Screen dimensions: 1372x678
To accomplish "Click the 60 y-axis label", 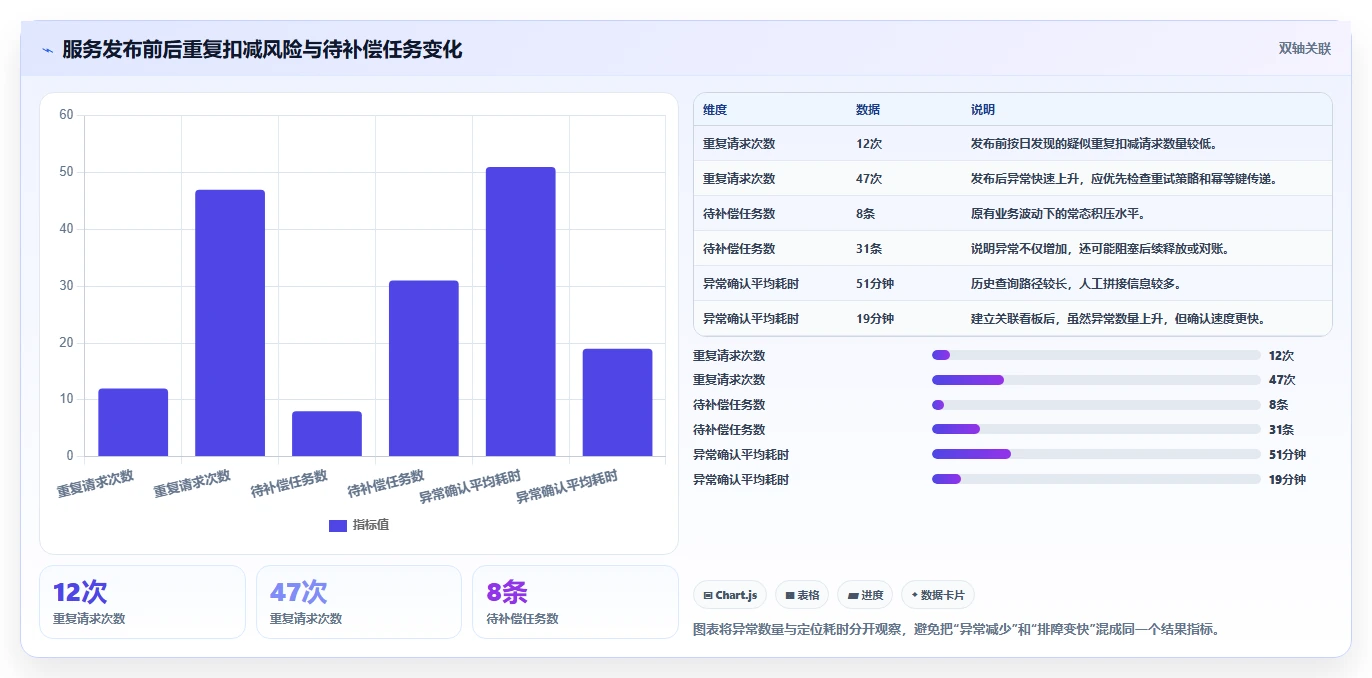I will 66,115.
